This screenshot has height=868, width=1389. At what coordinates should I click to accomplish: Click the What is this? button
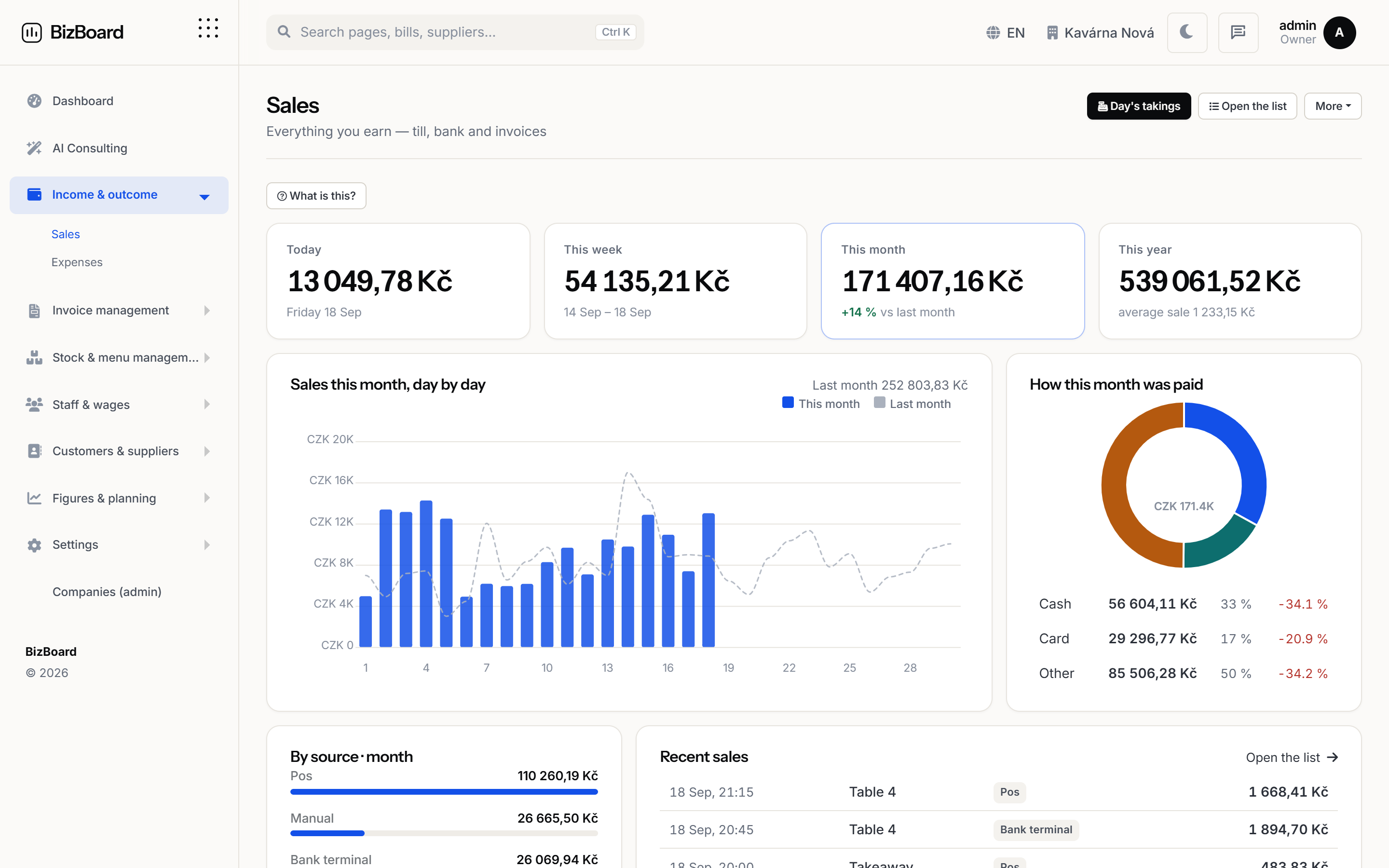(x=316, y=196)
